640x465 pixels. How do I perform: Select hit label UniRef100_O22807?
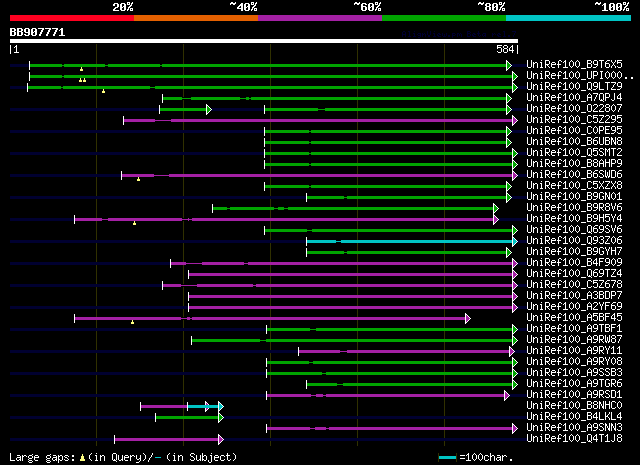574,109
